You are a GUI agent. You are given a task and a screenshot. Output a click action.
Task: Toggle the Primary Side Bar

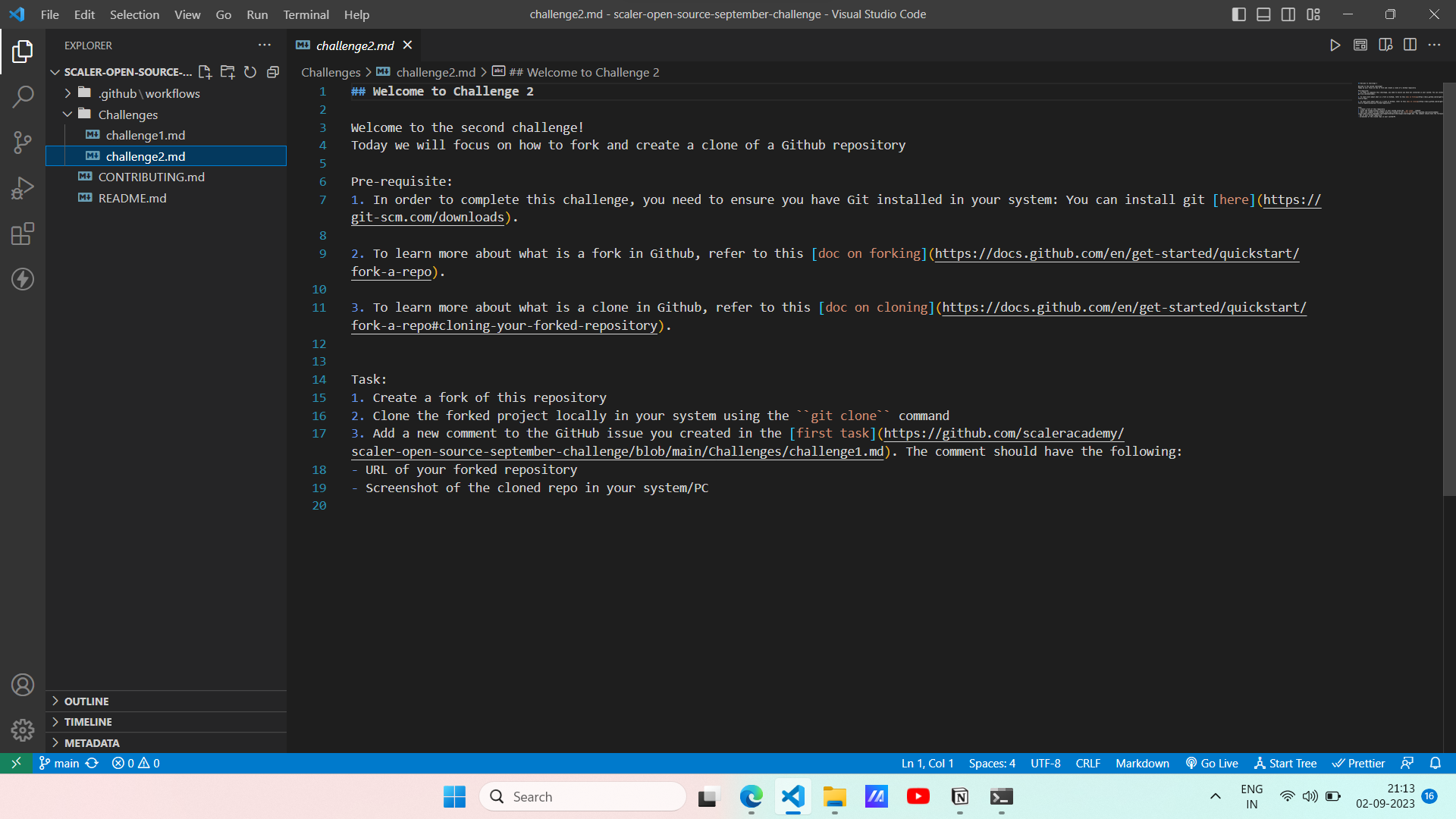(x=1238, y=14)
